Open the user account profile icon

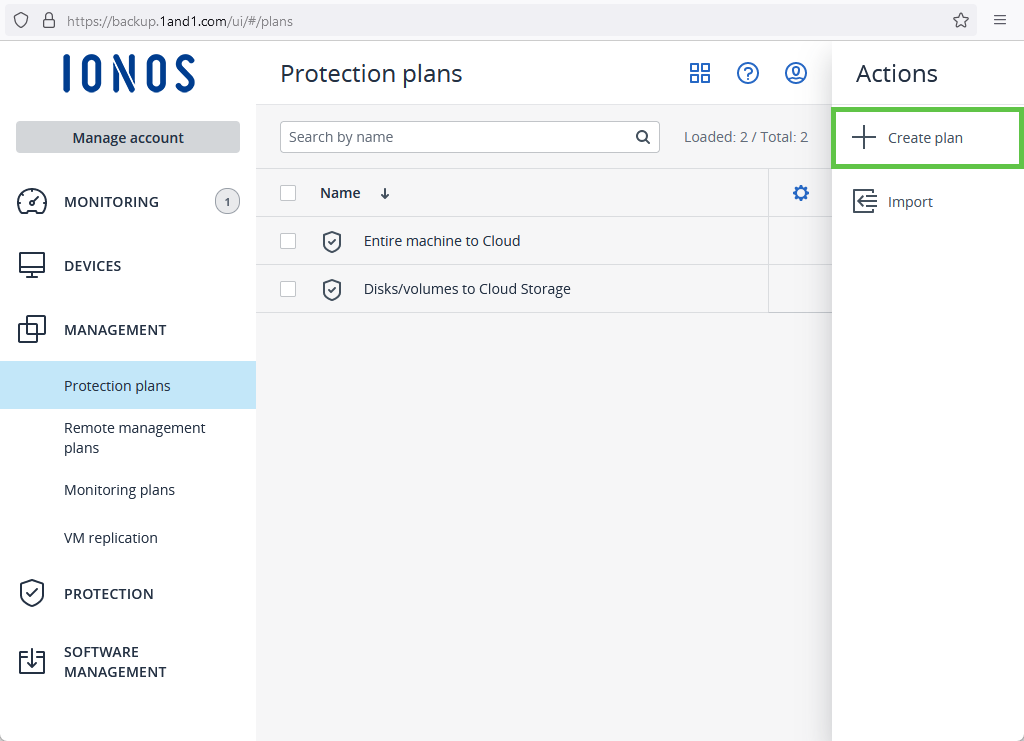796,73
